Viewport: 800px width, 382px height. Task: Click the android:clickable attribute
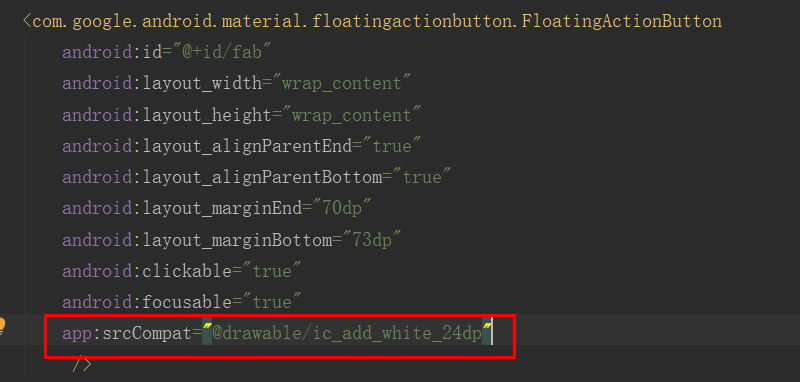[x=147, y=271]
